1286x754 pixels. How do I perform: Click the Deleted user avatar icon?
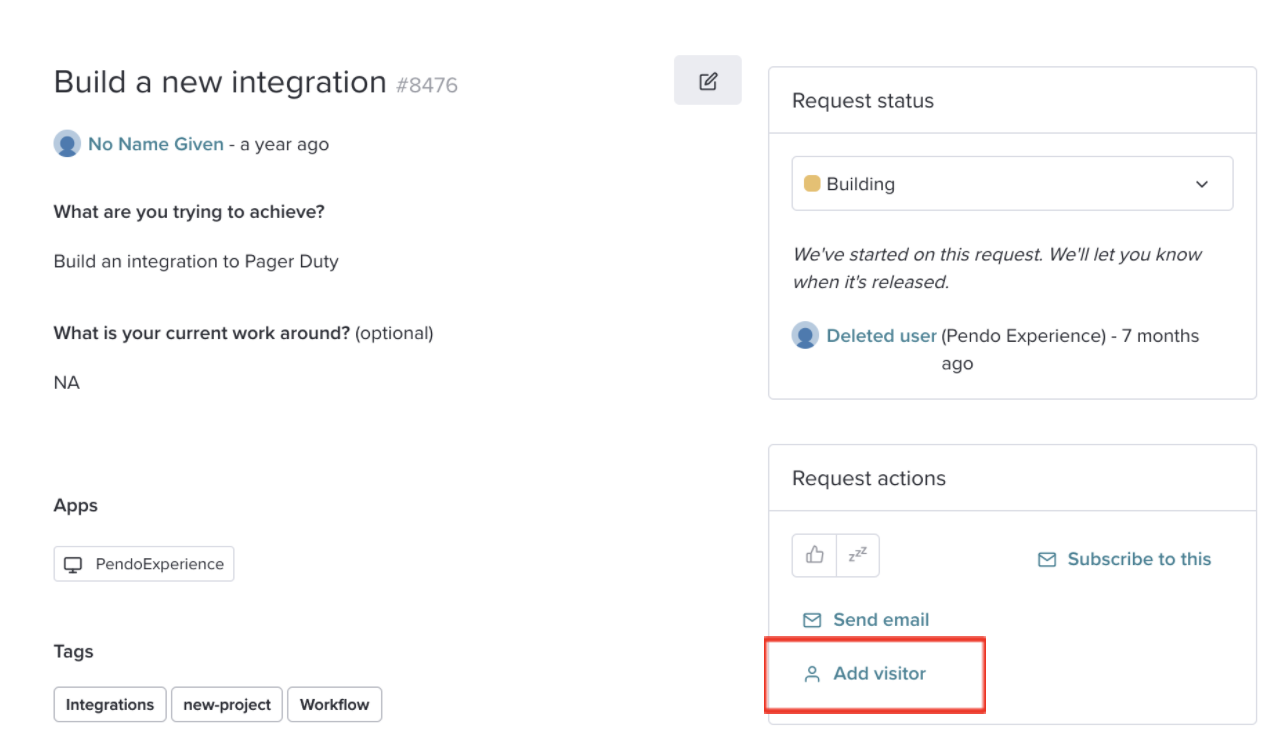click(805, 335)
